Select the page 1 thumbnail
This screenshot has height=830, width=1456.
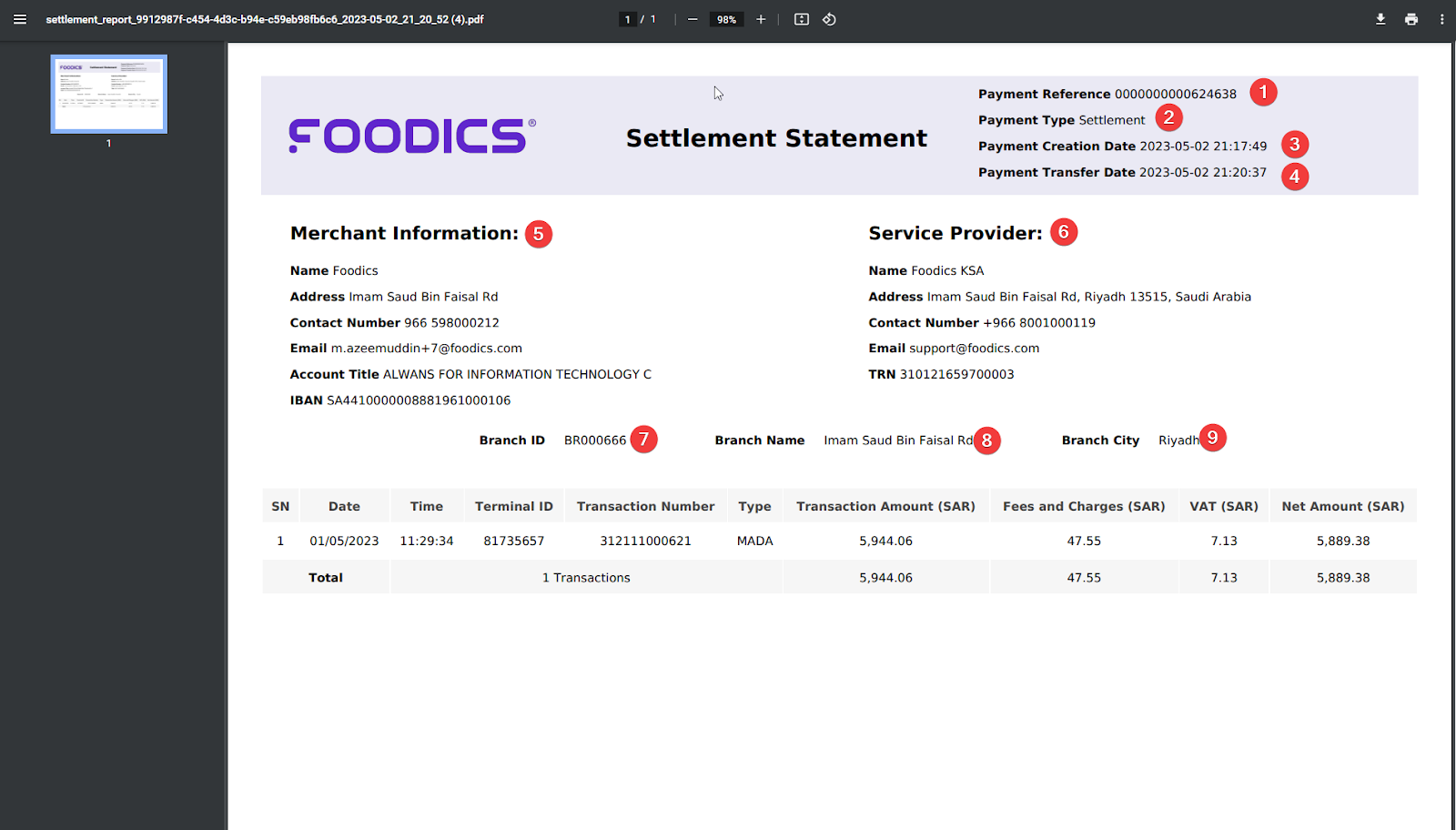[109, 94]
